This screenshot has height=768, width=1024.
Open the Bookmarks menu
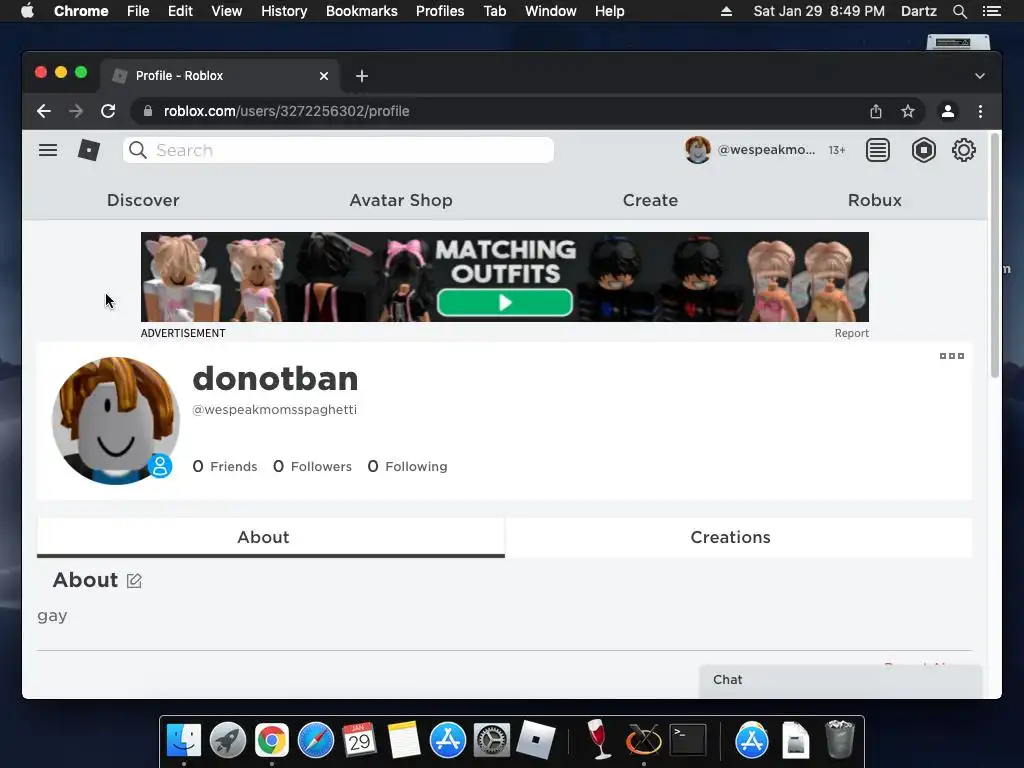click(362, 11)
